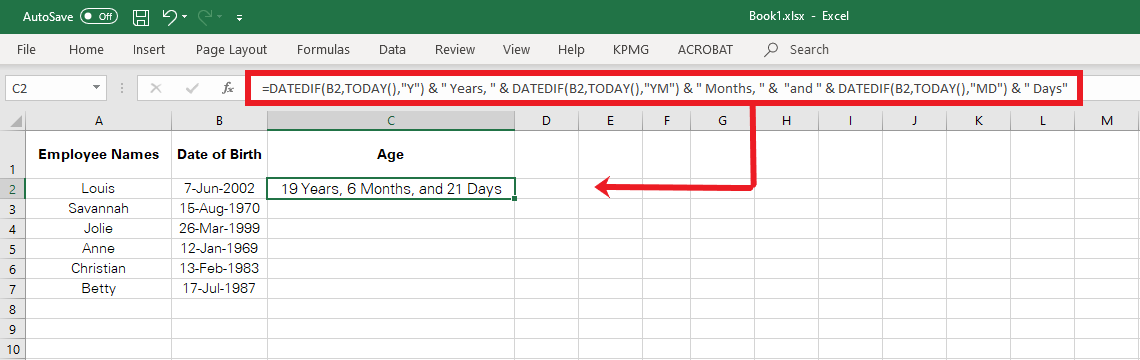Select column B header
The height and width of the screenshot is (360, 1140).
click(220, 121)
